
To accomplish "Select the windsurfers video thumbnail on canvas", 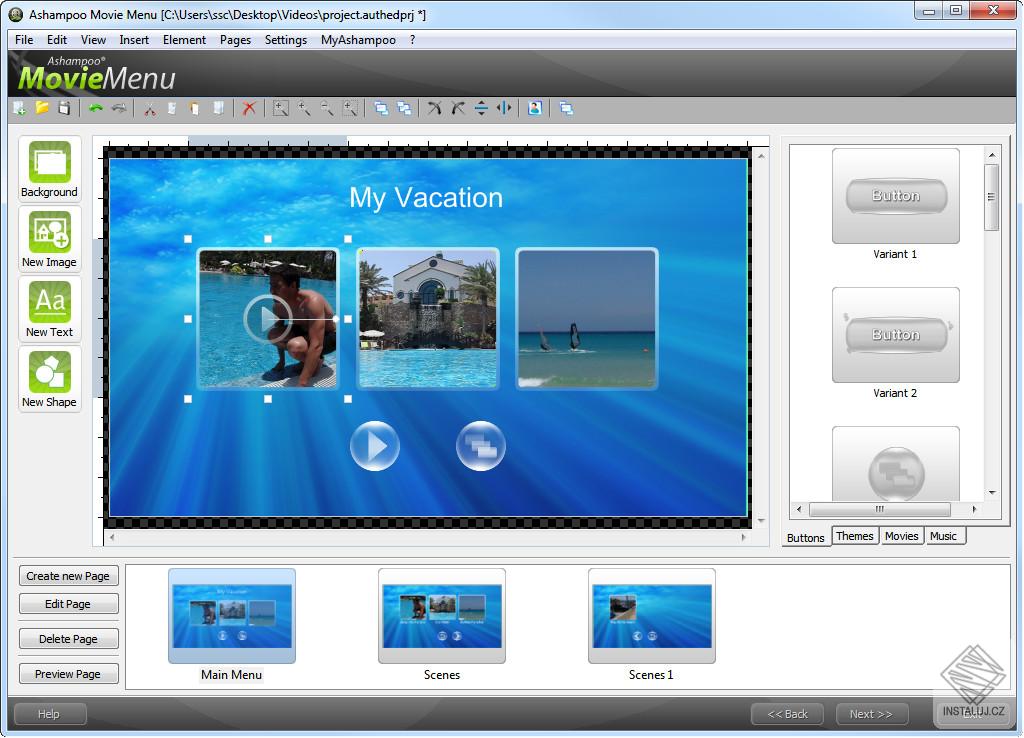I will click(586, 319).
